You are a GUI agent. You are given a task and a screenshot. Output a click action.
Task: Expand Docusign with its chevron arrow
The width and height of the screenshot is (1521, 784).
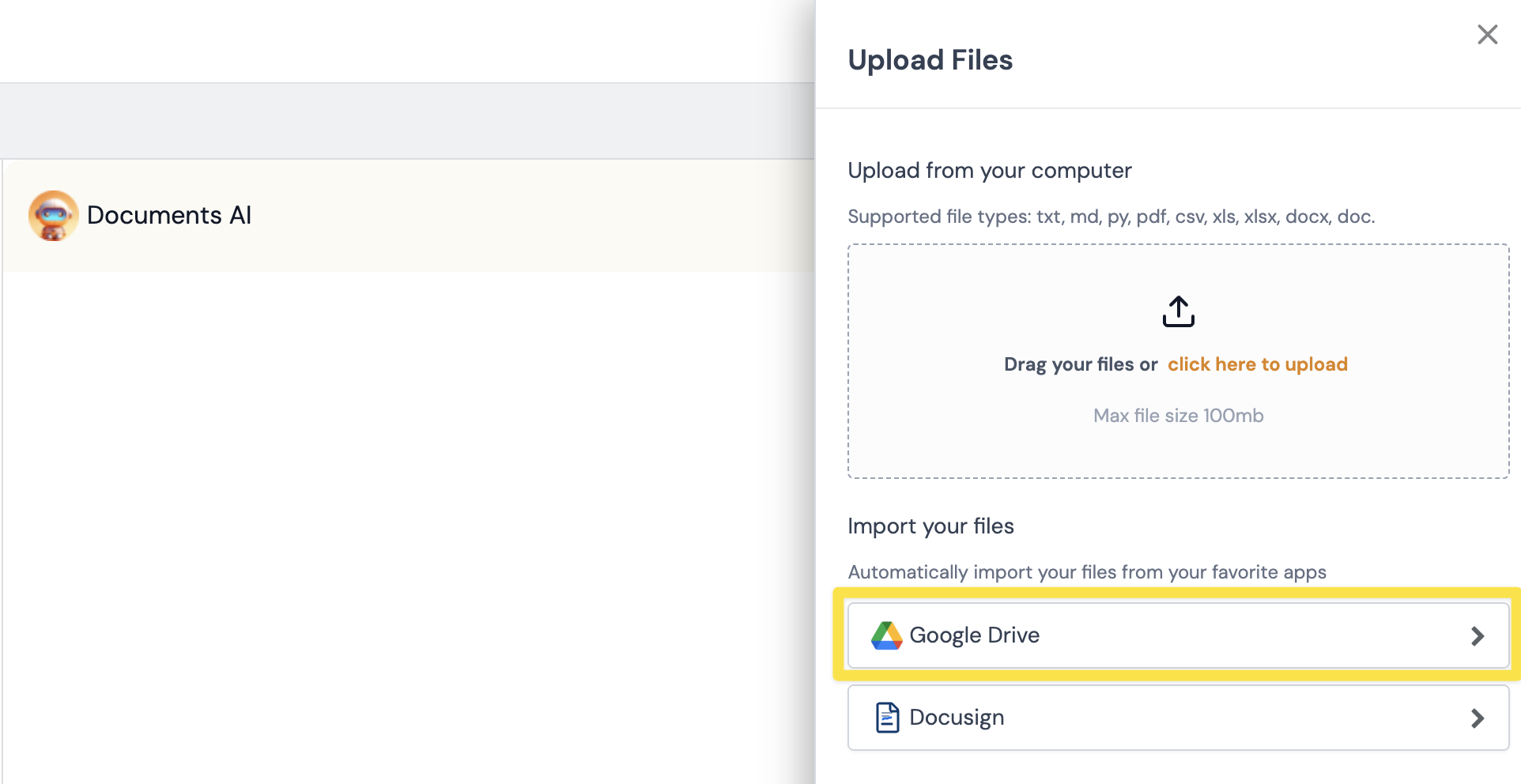[x=1477, y=718]
